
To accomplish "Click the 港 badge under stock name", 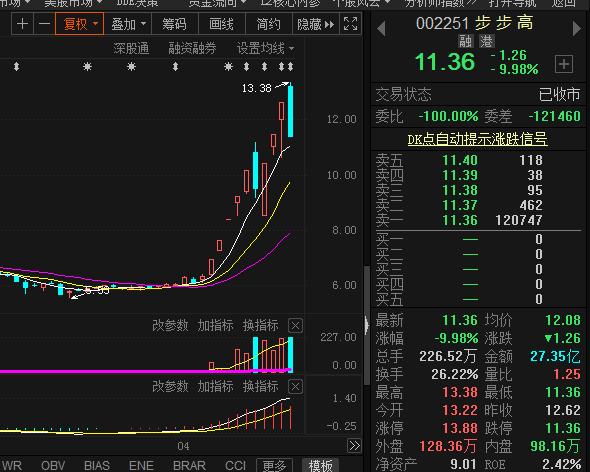I will pyautogui.click(x=487, y=41).
